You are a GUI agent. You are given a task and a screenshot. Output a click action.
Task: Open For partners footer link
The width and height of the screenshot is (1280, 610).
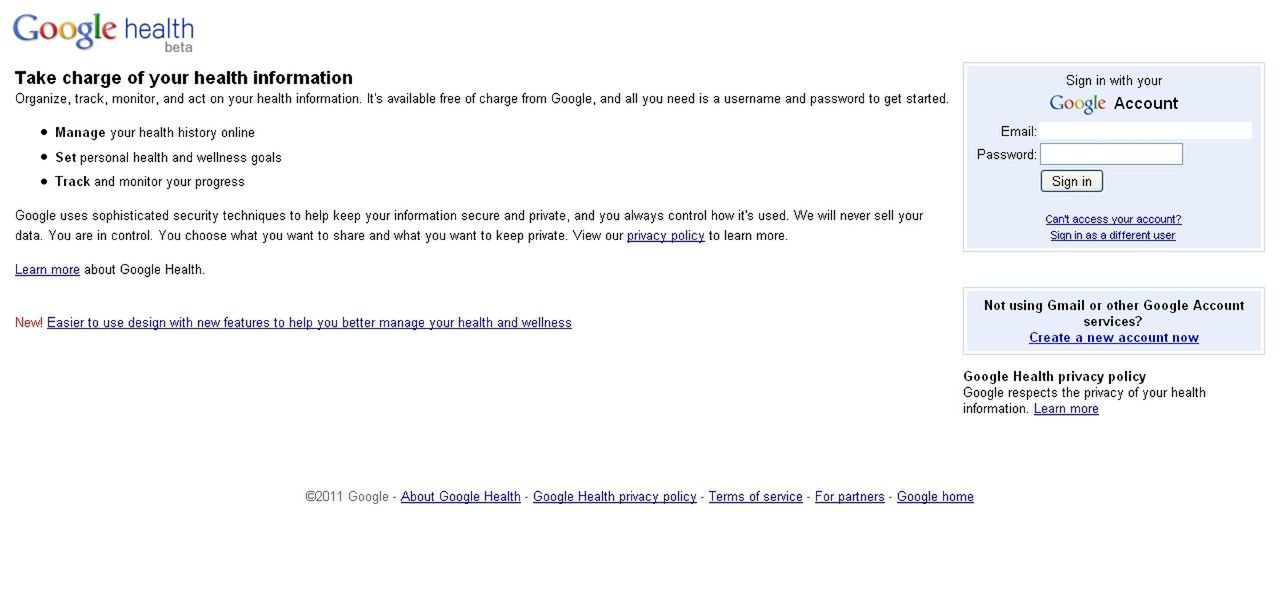click(x=850, y=497)
